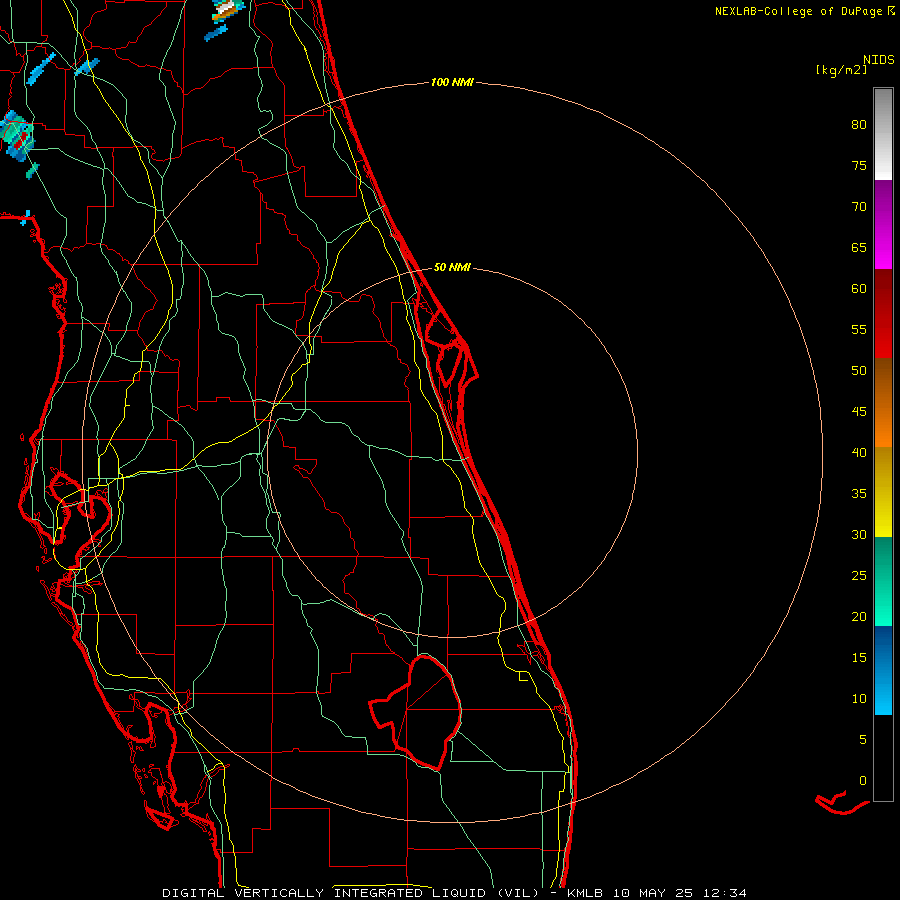The image size is (900, 900).
Task: Pick the blue color bar segment
Action: [883, 670]
